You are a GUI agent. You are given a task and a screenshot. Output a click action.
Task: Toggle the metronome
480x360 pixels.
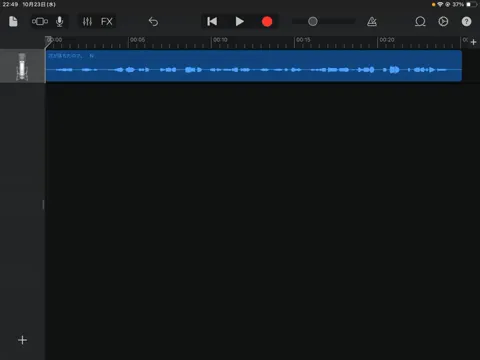(372, 22)
